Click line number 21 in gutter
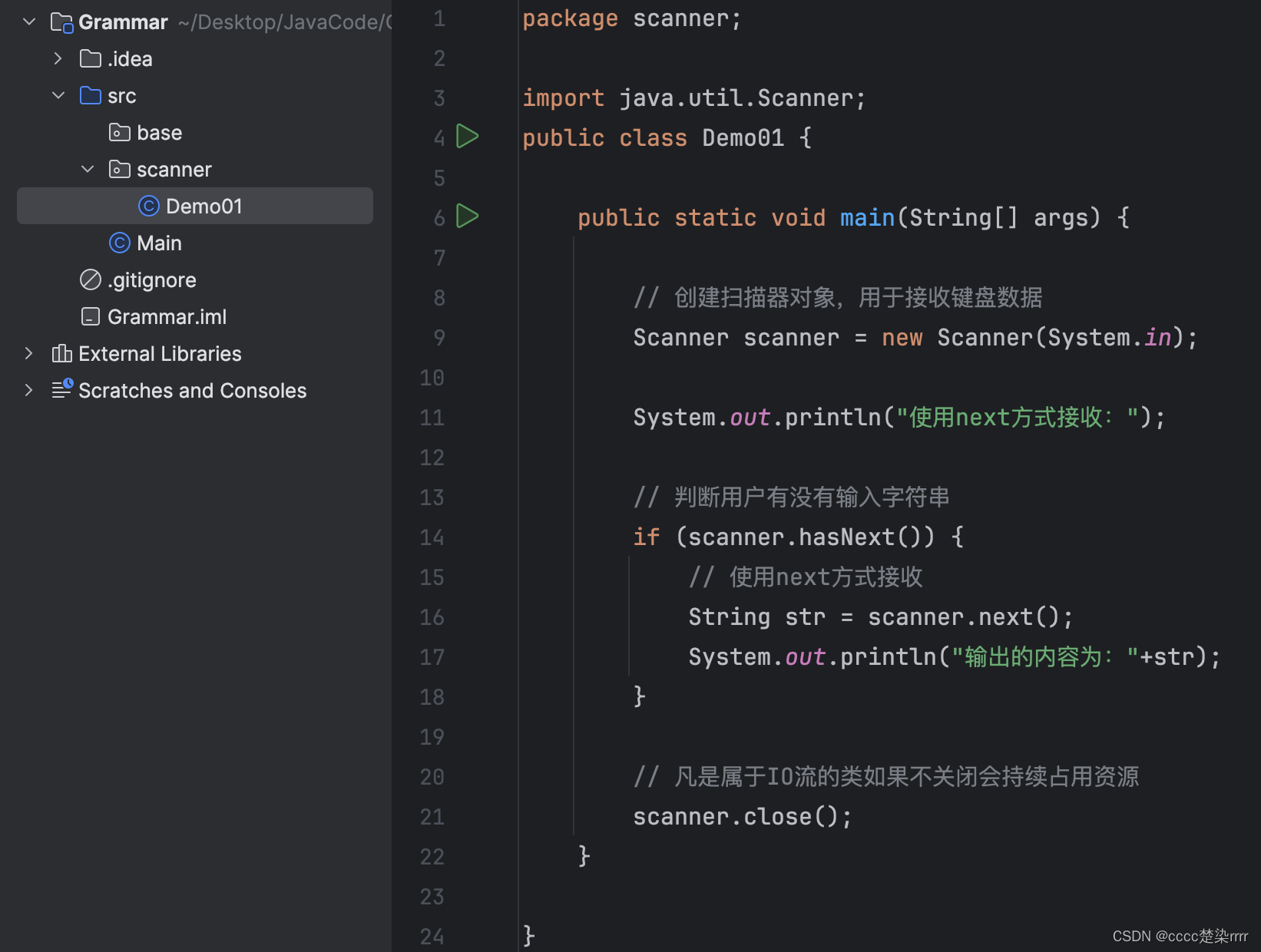Viewport: 1261px width, 952px height. coord(432,816)
